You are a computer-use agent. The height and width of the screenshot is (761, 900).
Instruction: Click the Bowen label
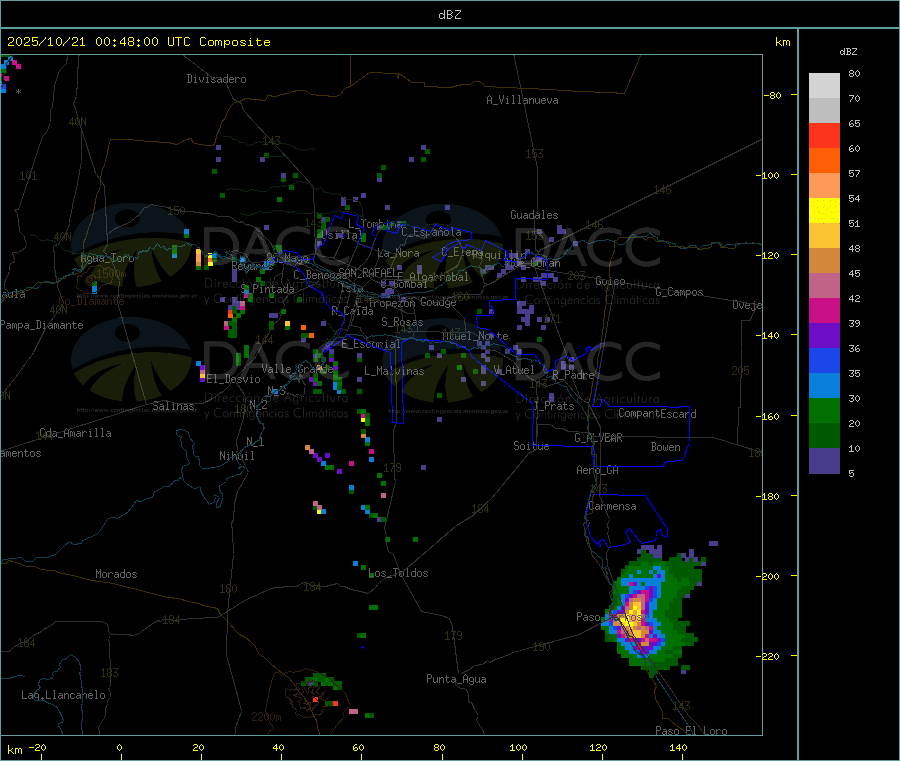666,447
